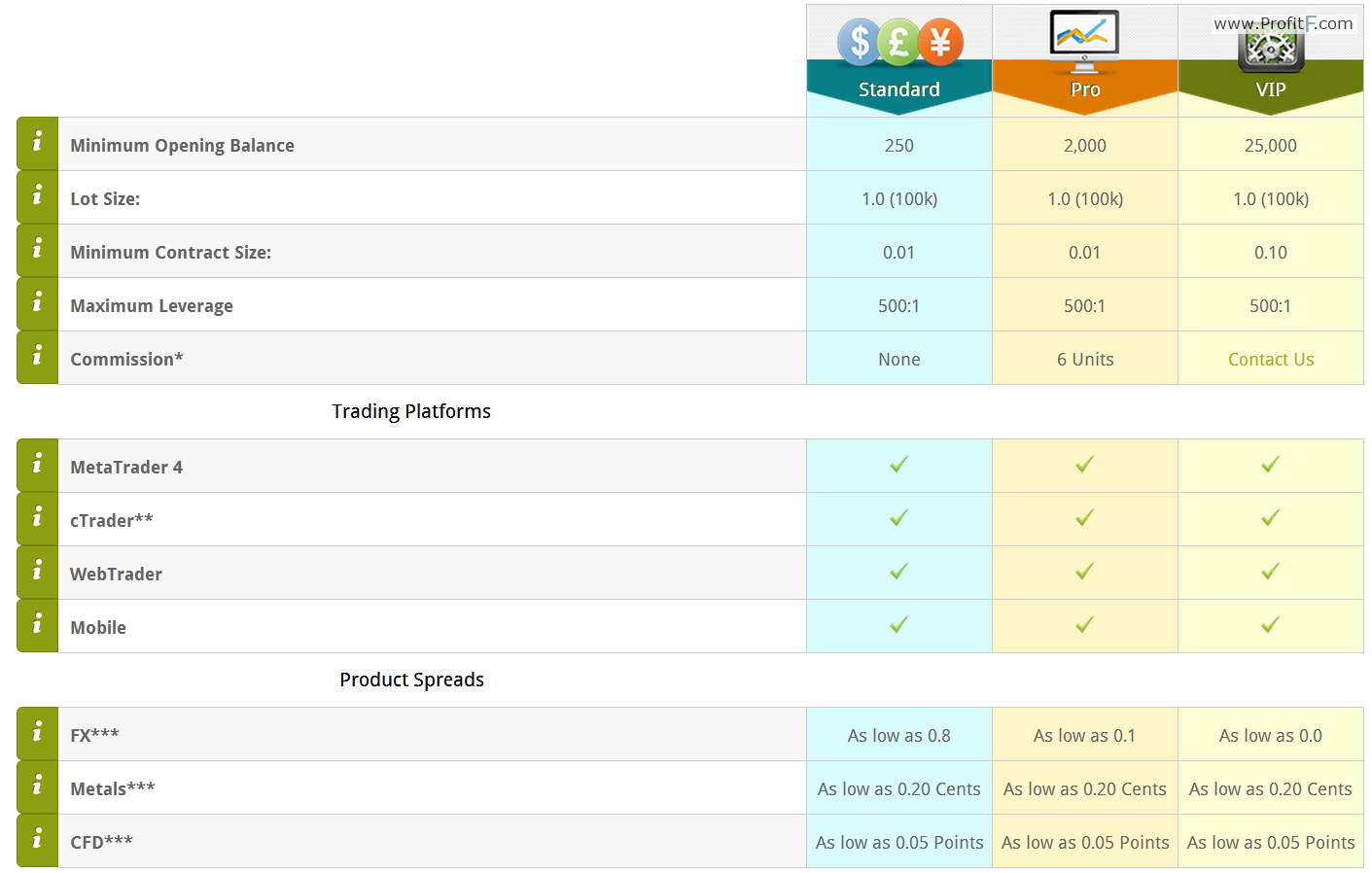Click the Commission row info icon

click(x=38, y=358)
